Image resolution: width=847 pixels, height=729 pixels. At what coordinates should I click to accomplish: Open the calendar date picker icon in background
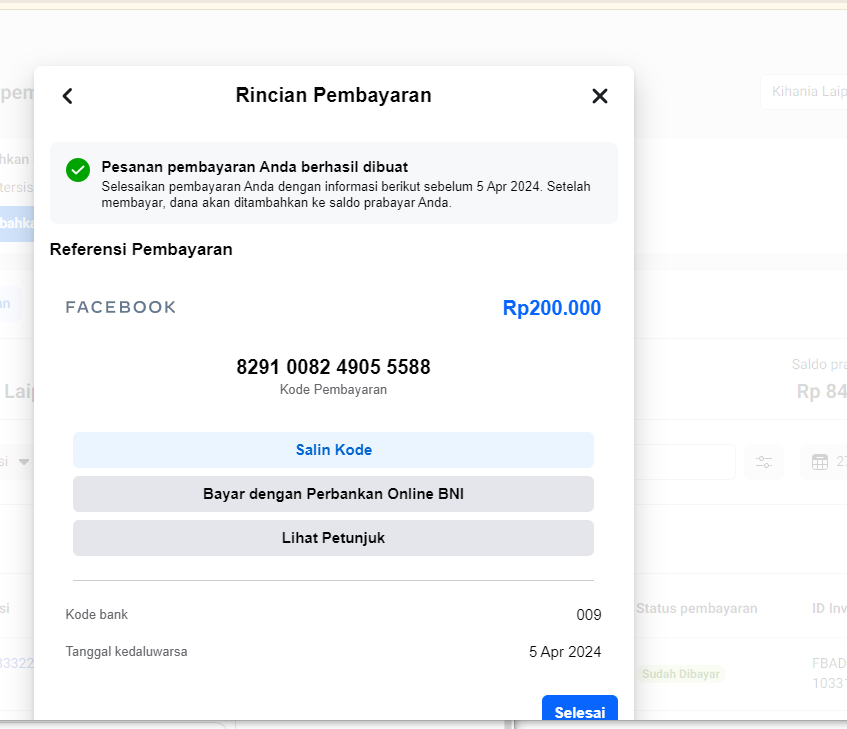819,462
